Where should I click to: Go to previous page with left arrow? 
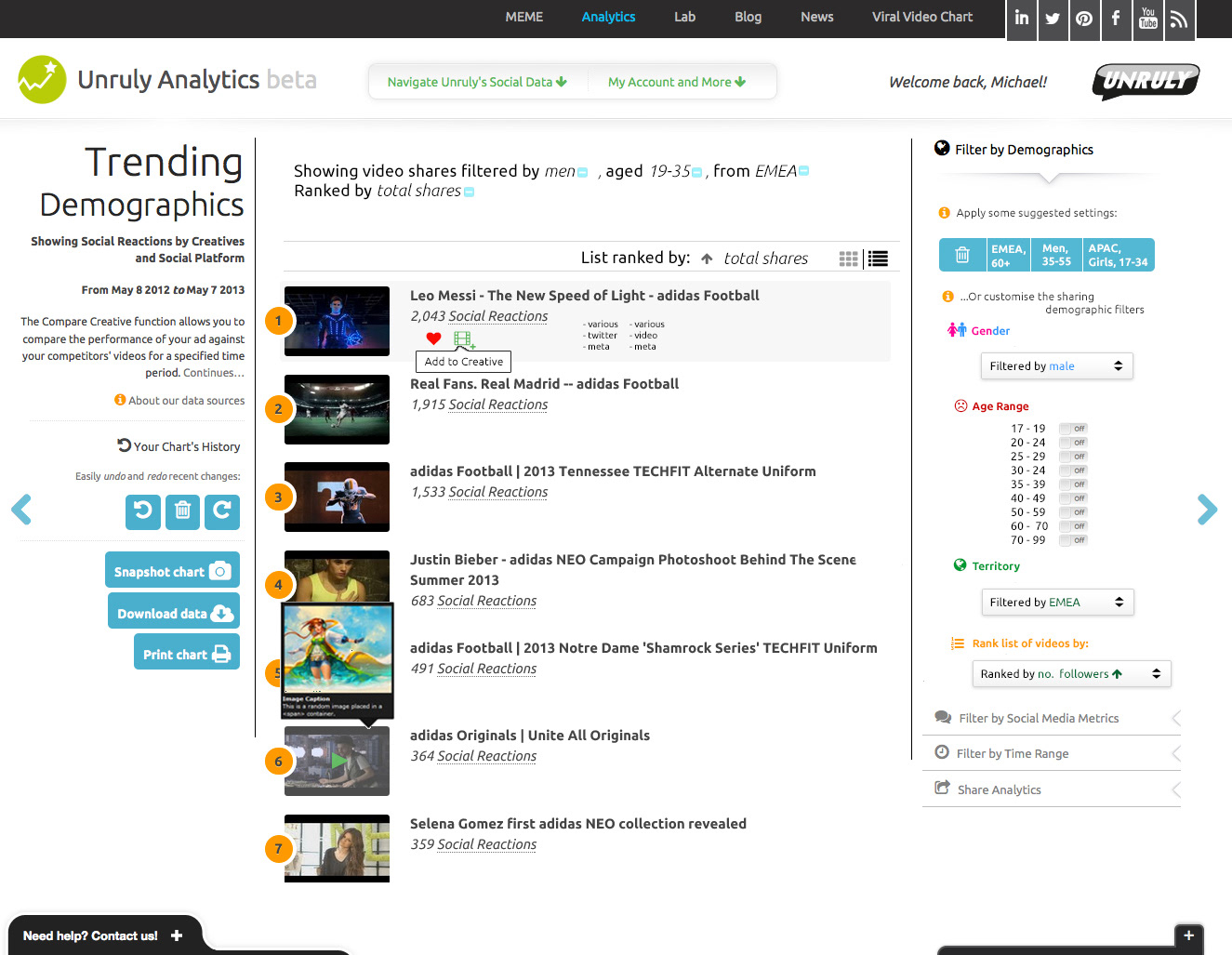pos(21,510)
